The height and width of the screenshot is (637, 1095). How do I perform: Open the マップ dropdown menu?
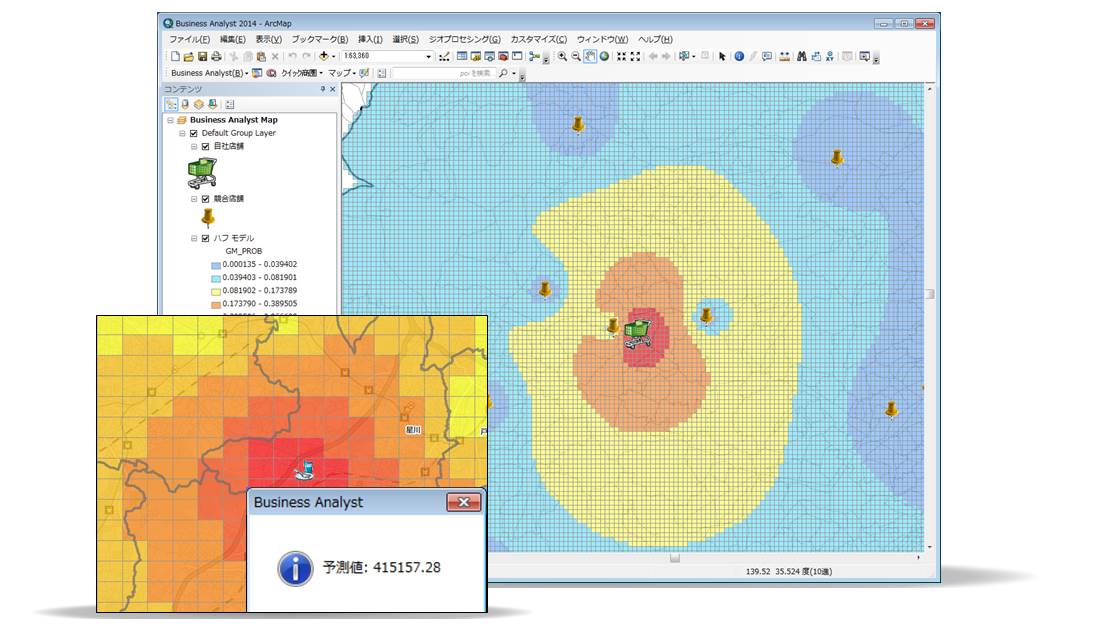(x=342, y=73)
